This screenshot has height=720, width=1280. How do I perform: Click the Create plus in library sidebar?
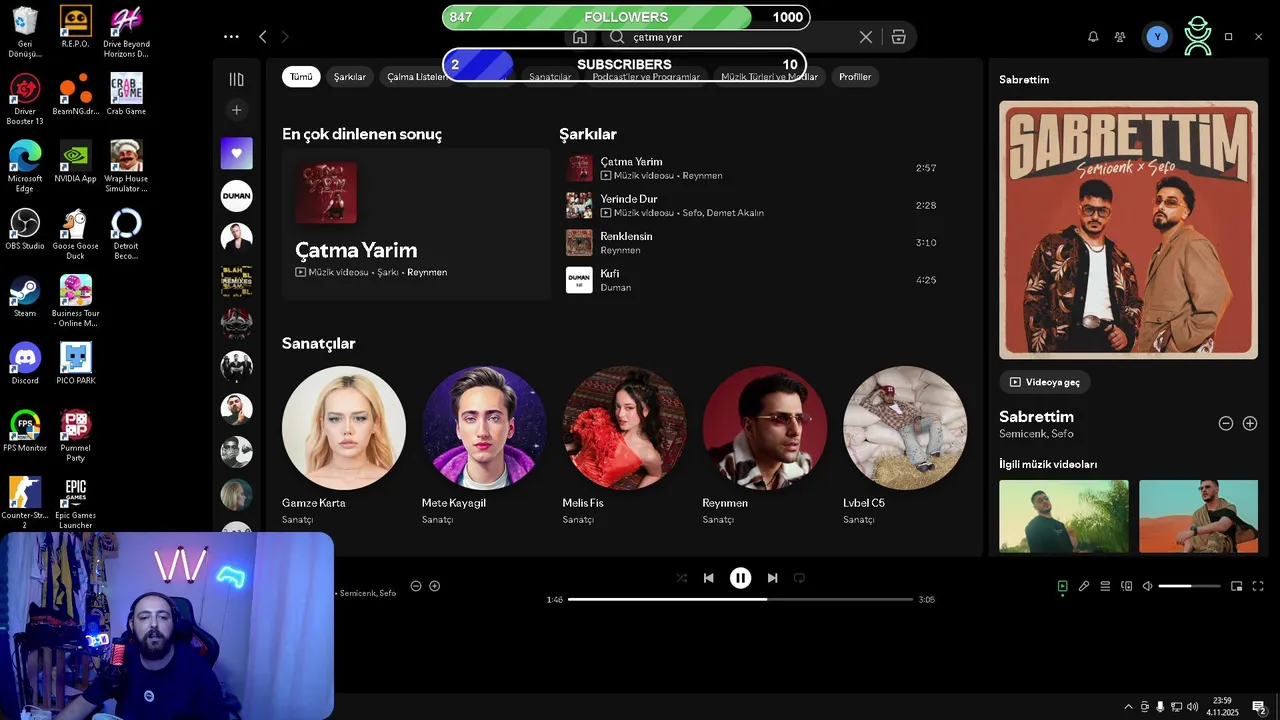(237, 110)
